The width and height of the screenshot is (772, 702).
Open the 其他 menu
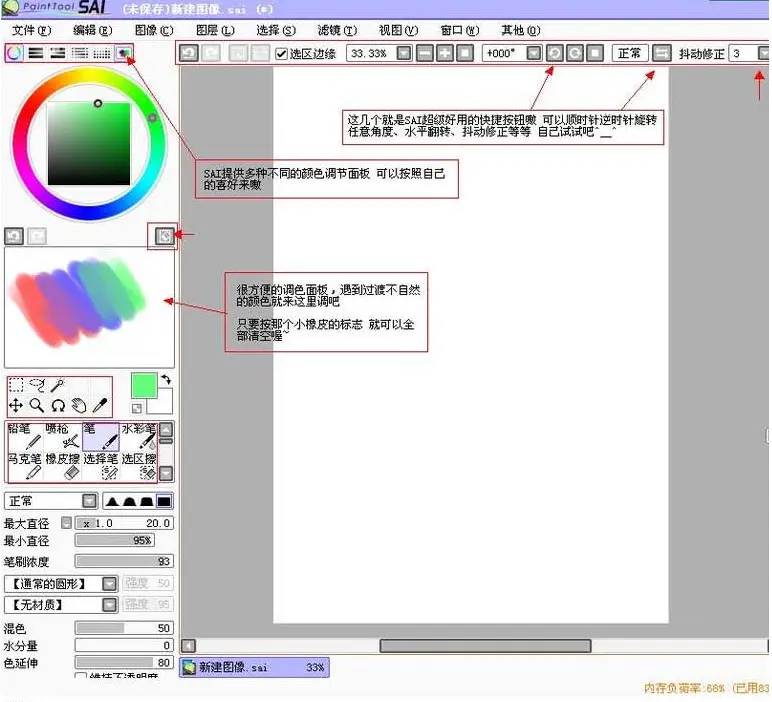[x=520, y=31]
